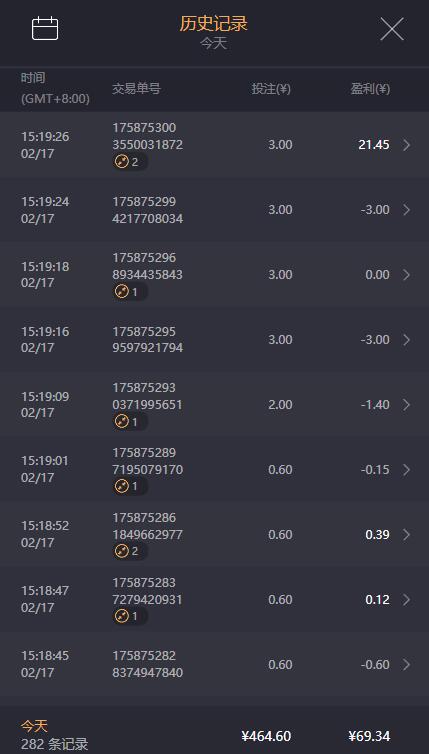Viewport: 429px width, 754px height.
Task: Open details arrow for the 0.39 profit record
Action: pyautogui.click(x=407, y=534)
